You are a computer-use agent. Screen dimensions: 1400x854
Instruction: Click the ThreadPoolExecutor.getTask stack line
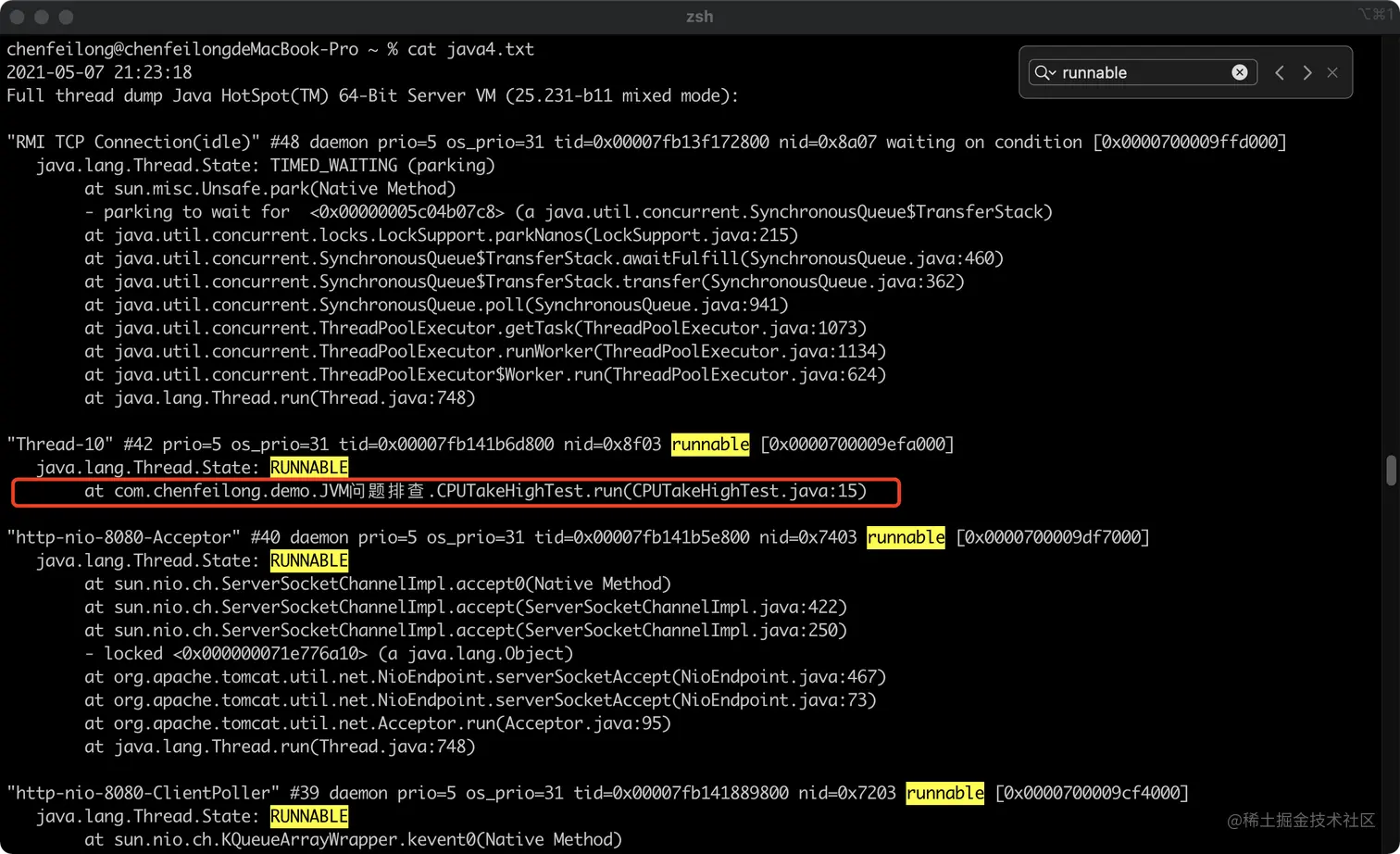[475, 328]
